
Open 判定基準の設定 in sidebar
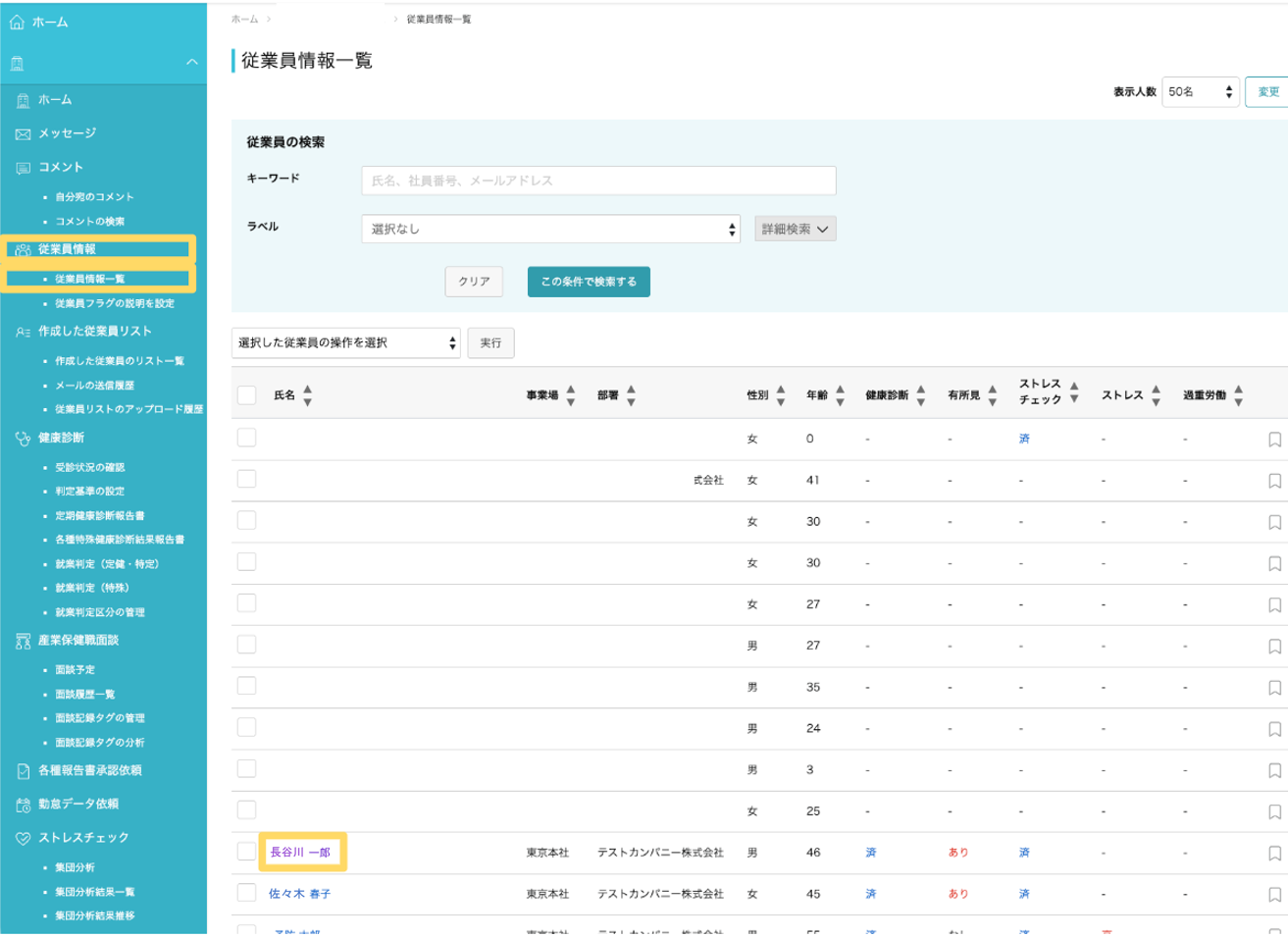pos(90,492)
